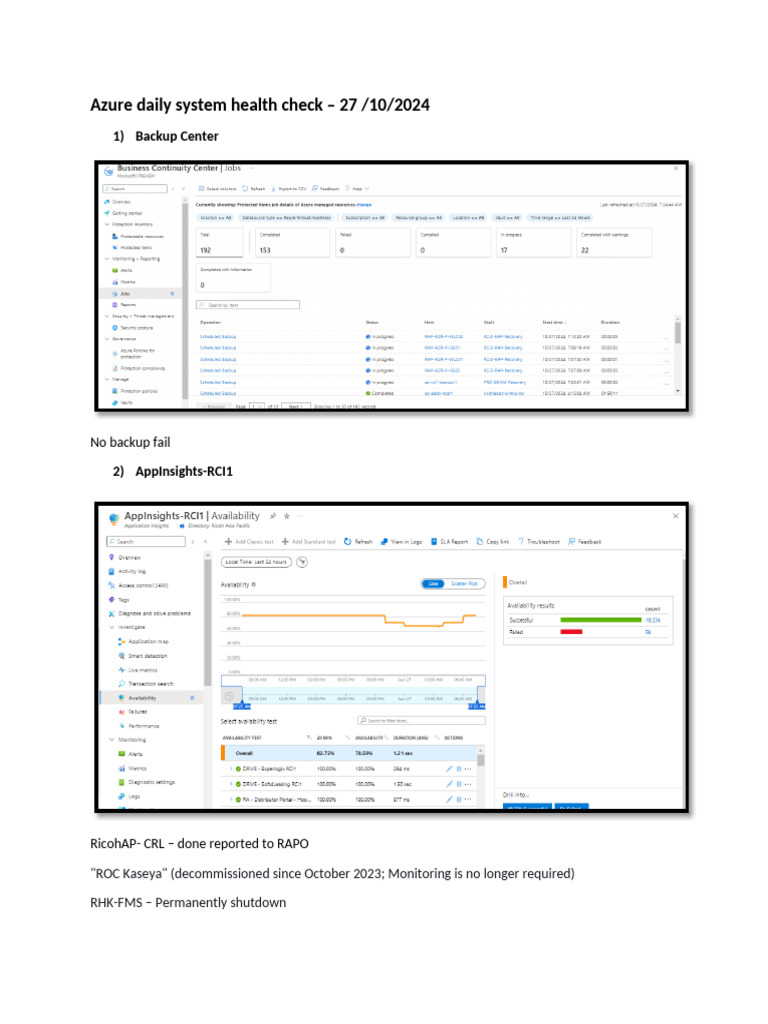
Task: Open Azure Policies for protection
Action: 138,353
